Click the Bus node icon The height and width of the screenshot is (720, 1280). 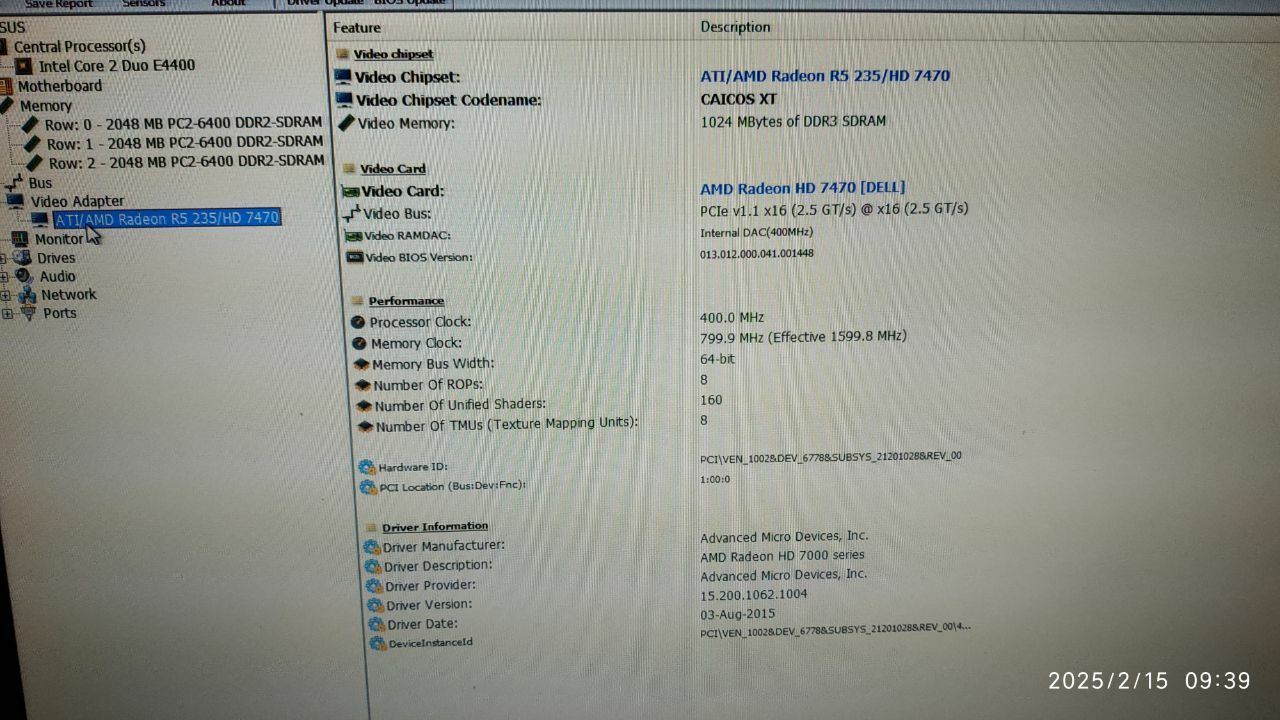14,183
